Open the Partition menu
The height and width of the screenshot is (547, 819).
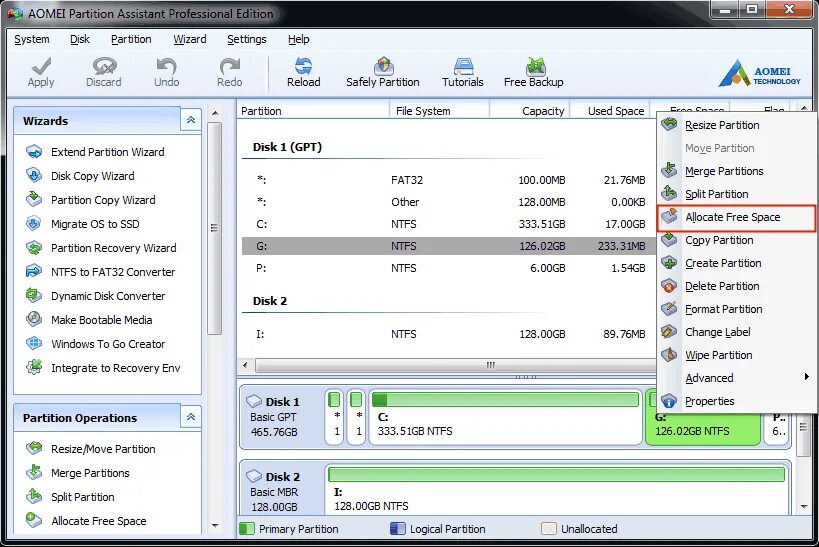(131, 39)
